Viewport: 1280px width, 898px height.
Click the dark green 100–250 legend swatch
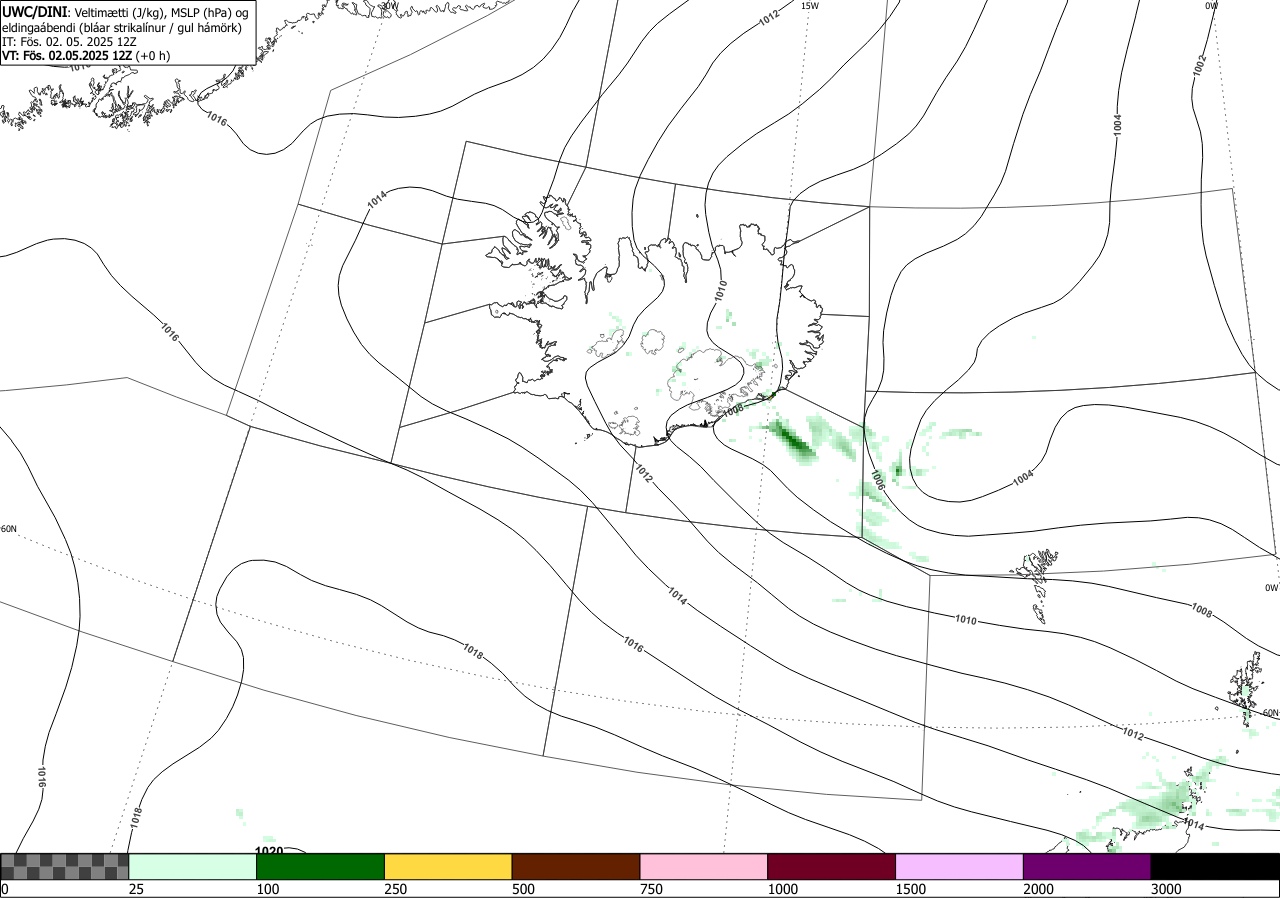click(321, 866)
